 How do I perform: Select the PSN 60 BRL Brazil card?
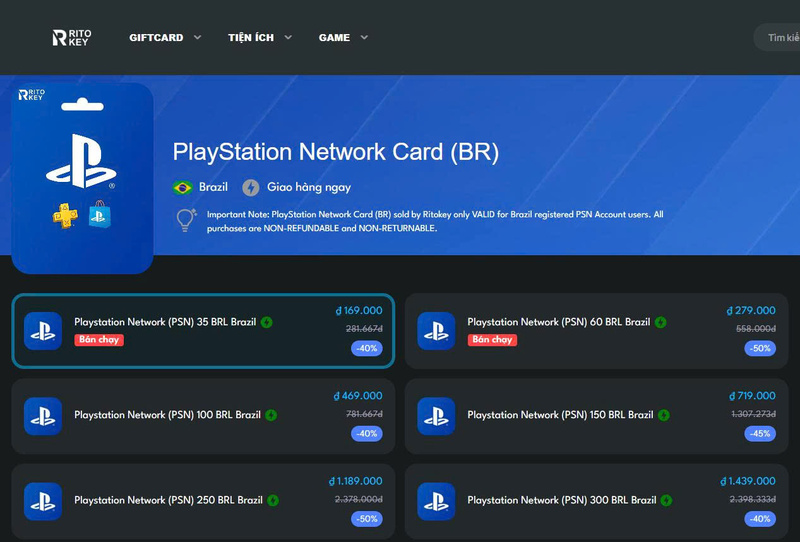pyautogui.click(x=596, y=331)
